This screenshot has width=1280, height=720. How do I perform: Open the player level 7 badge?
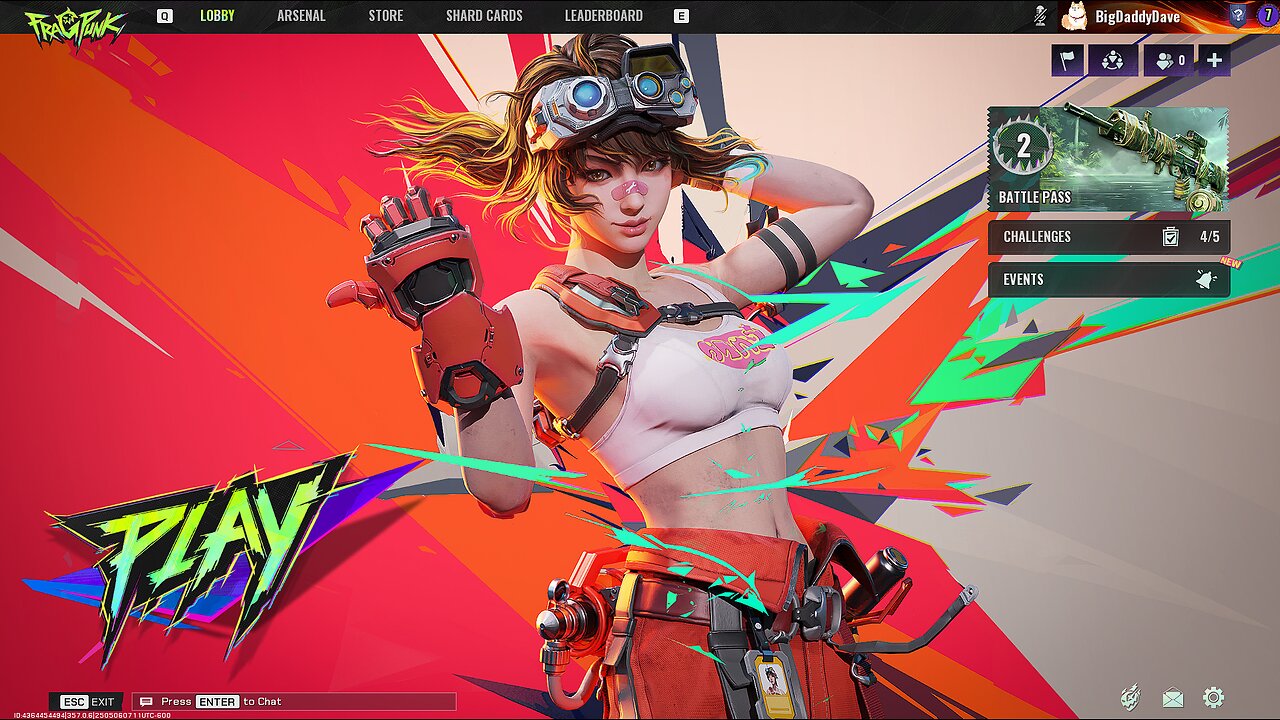(x=1266, y=16)
